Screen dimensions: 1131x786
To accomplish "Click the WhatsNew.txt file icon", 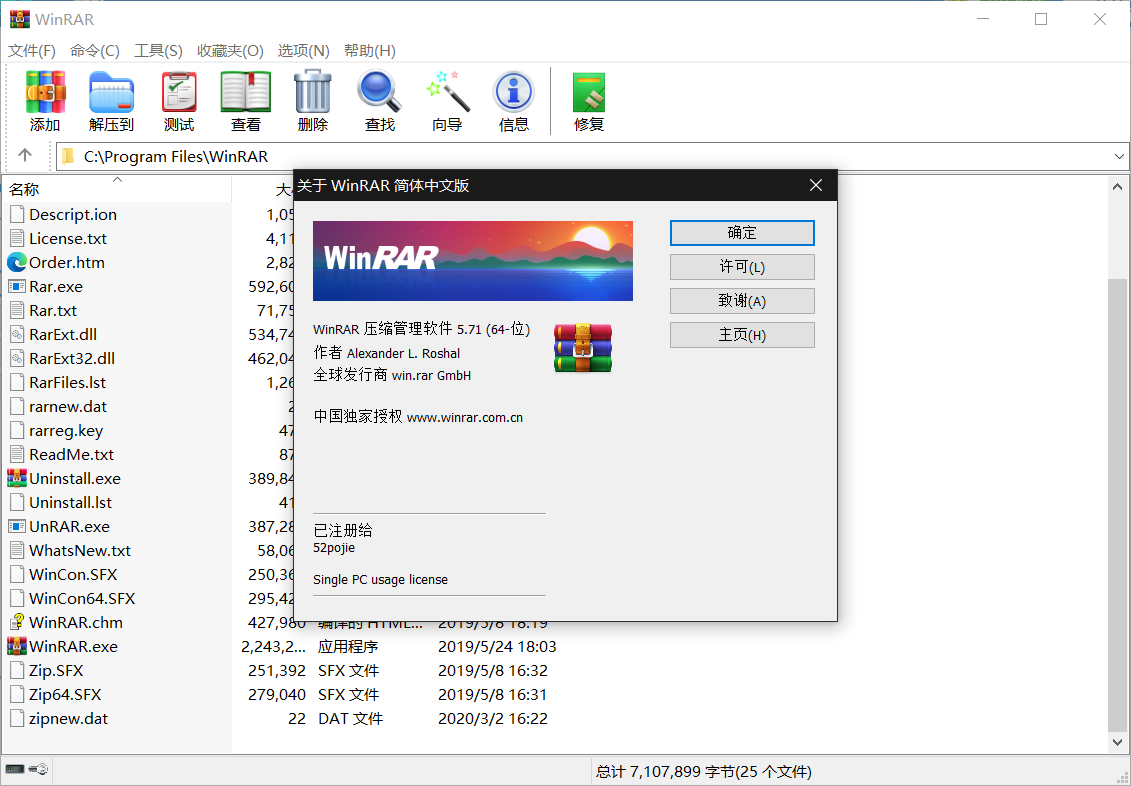I will [x=17, y=550].
